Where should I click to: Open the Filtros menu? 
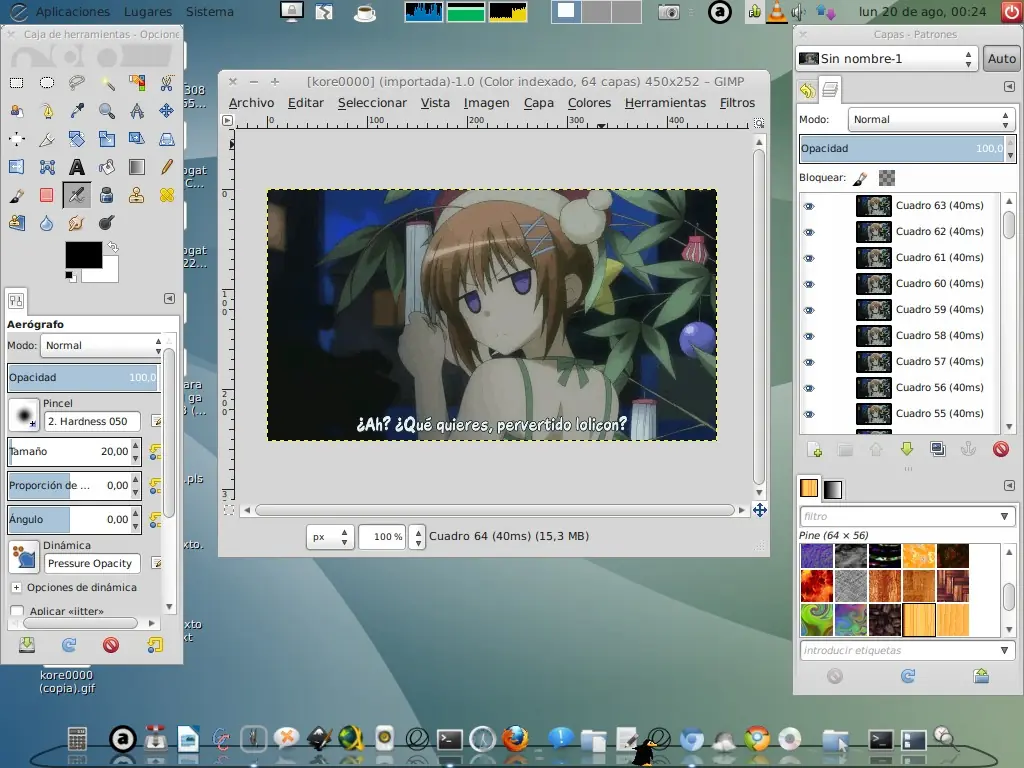tap(737, 103)
